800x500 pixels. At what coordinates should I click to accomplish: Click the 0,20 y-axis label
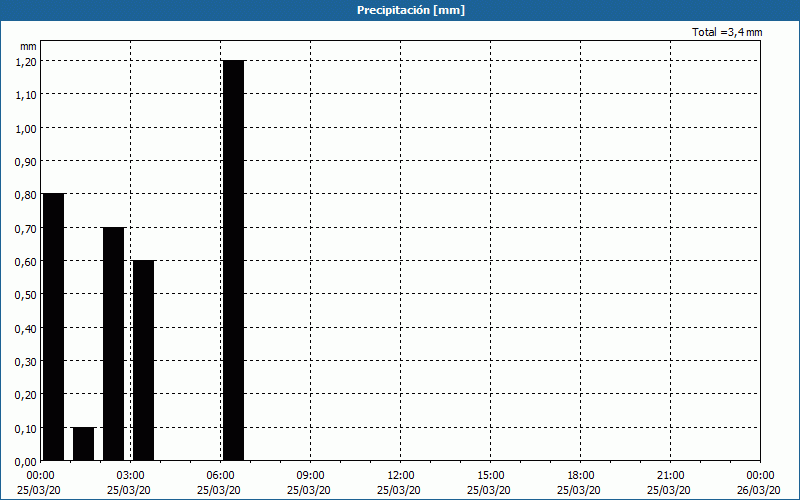point(26,395)
